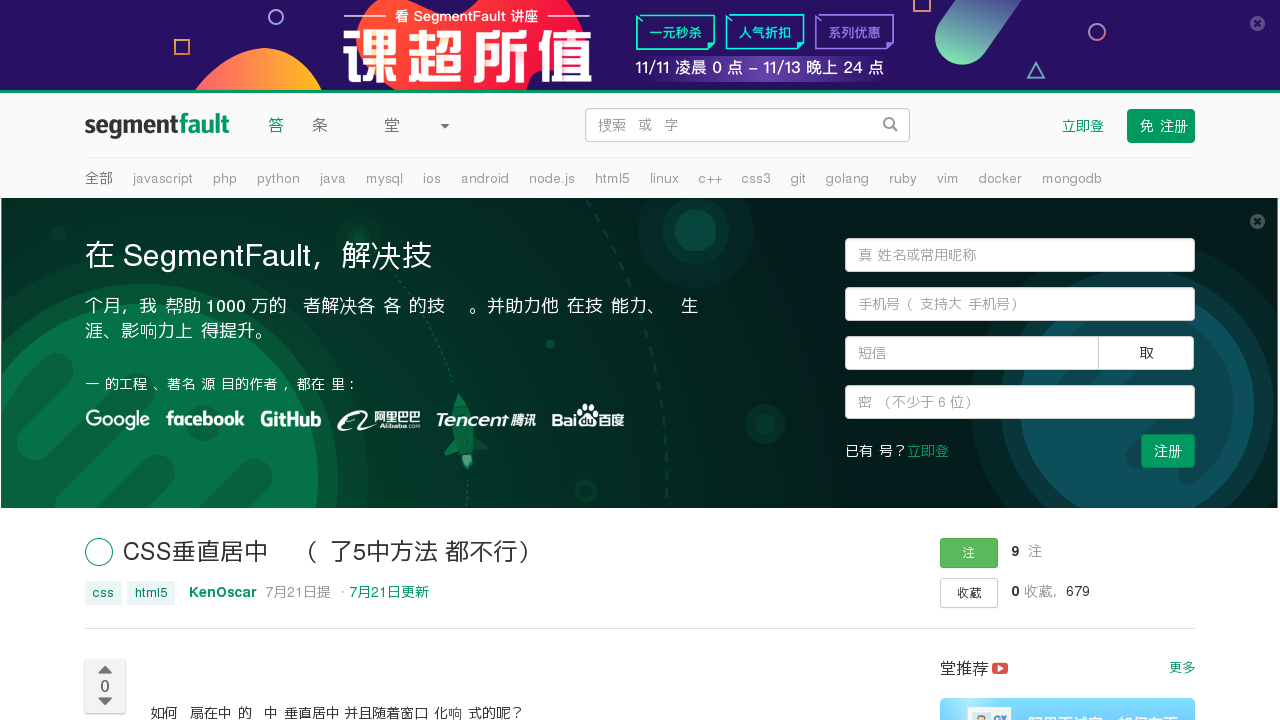Click the 收藏 bookmark button
Image resolution: width=1280 pixels, height=720 pixels.
[969, 593]
